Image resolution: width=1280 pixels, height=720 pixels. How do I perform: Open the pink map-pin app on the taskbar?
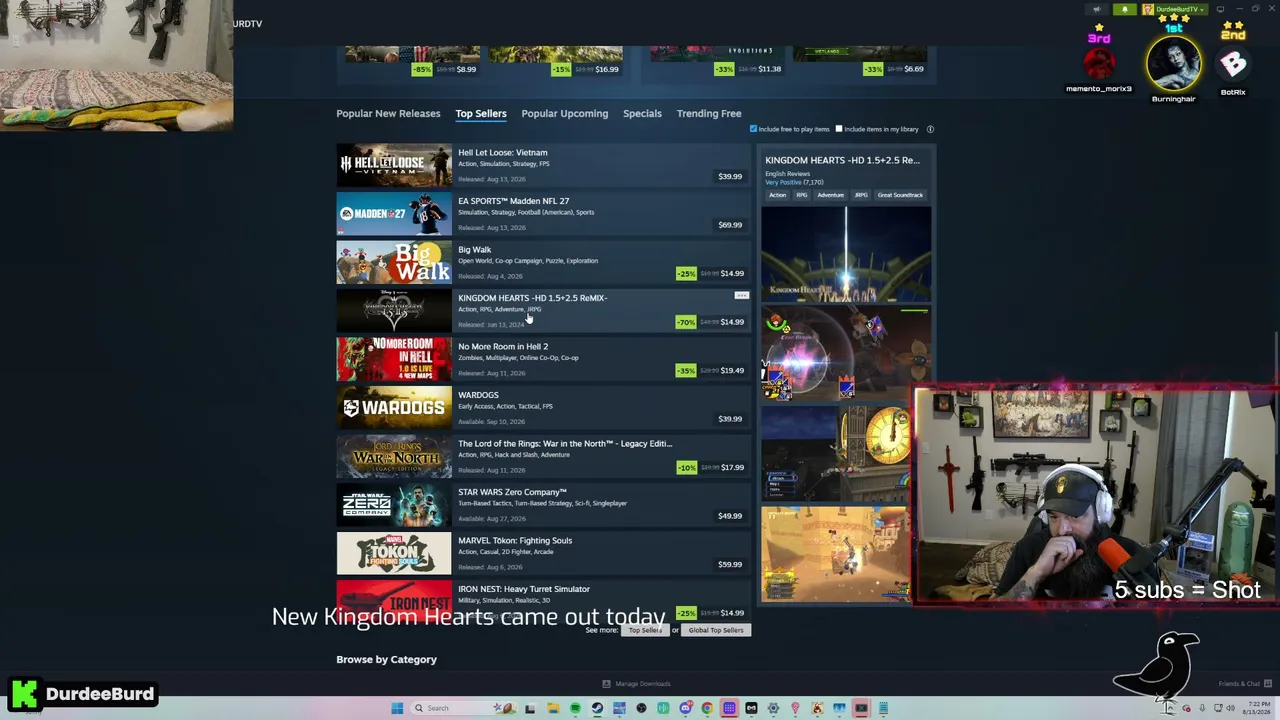coord(795,708)
